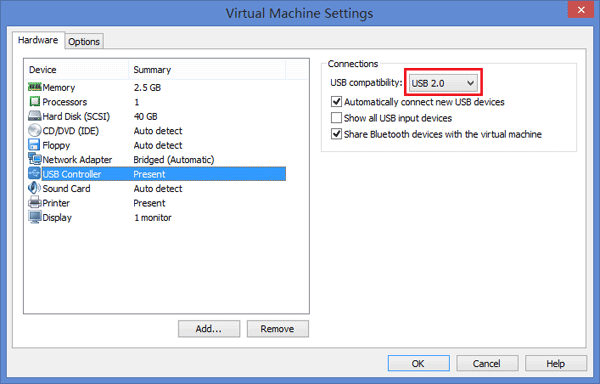600x384 pixels.
Task: Select the Network Adapter row label
Action: coord(77,159)
